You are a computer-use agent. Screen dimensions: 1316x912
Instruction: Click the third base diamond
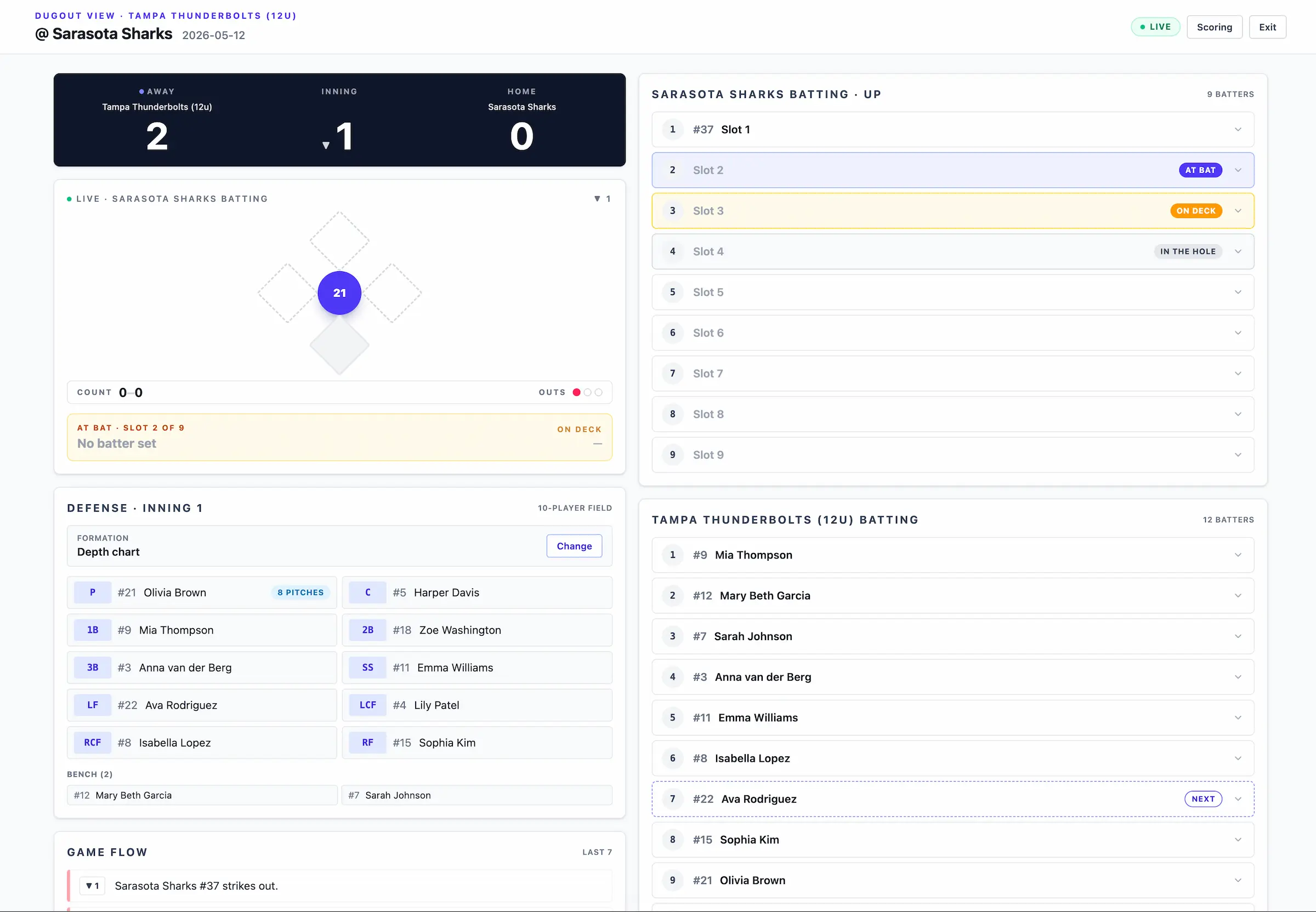tap(287, 293)
